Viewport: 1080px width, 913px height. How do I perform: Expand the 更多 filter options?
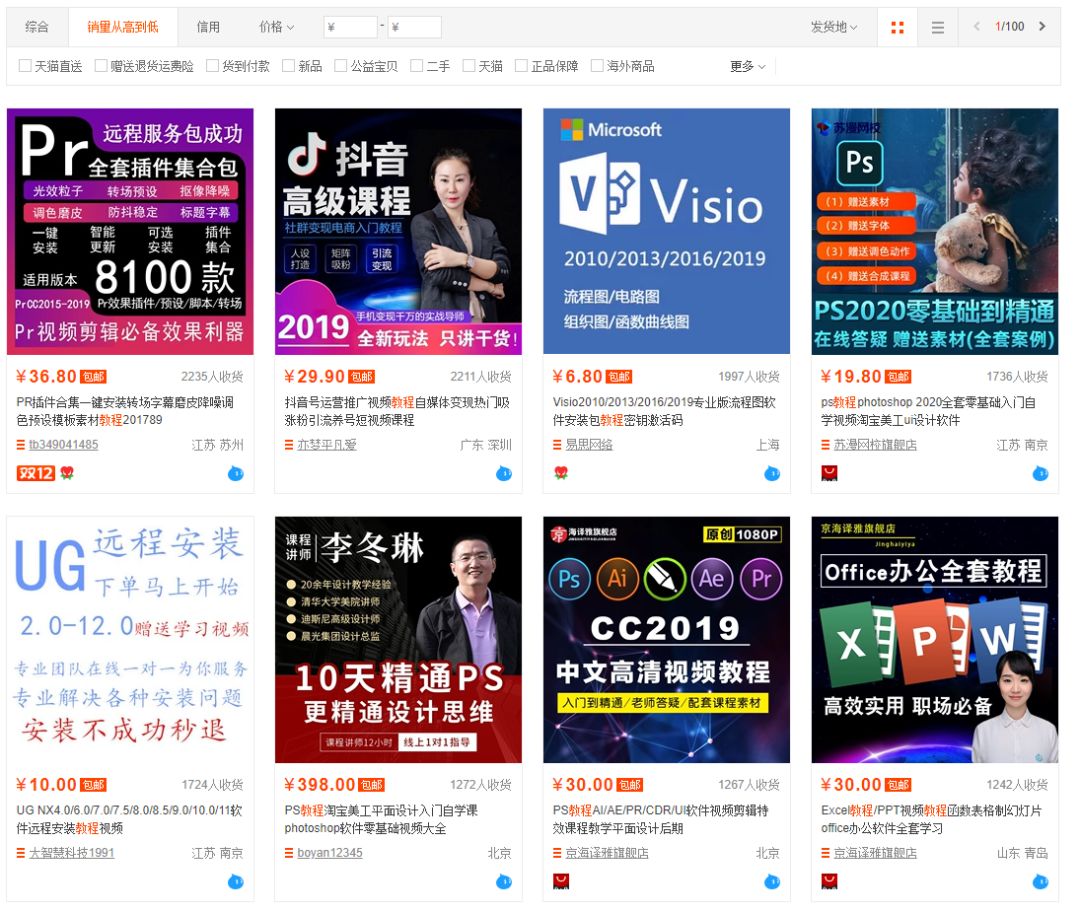pyautogui.click(x=748, y=66)
